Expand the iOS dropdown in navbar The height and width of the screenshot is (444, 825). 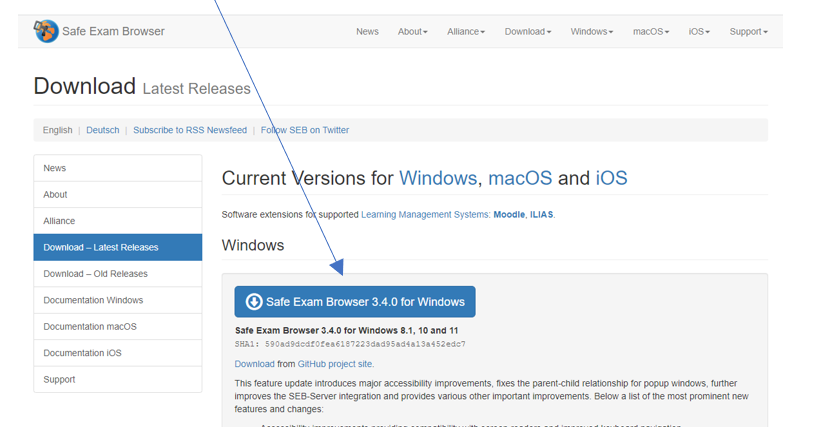pyautogui.click(x=699, y=32)
